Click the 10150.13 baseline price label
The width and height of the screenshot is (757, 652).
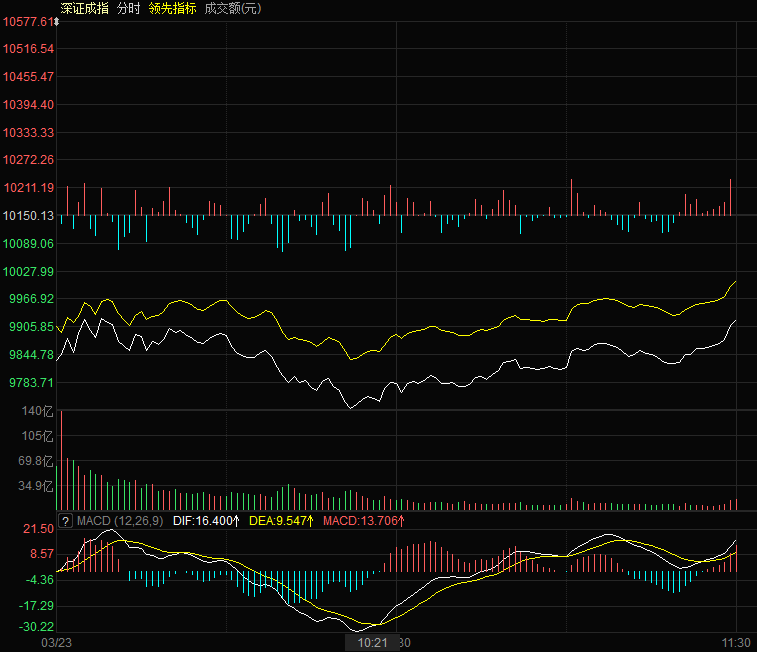pos(28,216)
